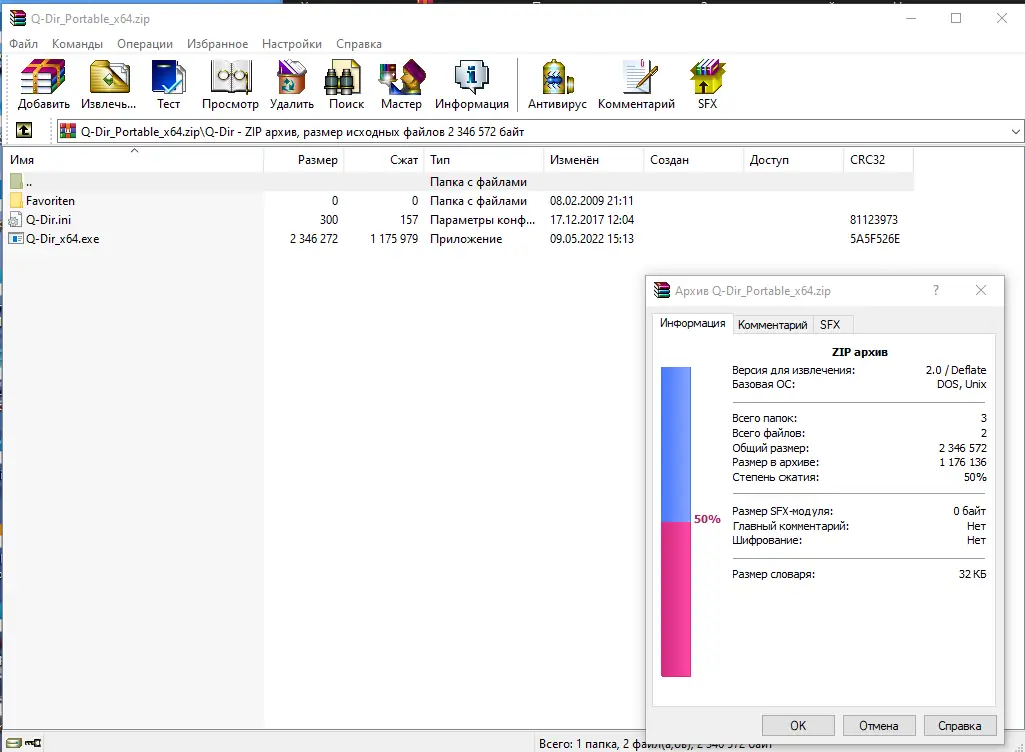The height and width of the screenshot is (752, 1025).
Task: Click the Q-Dir_x64.exe file icon
Action: coord(16,239)
